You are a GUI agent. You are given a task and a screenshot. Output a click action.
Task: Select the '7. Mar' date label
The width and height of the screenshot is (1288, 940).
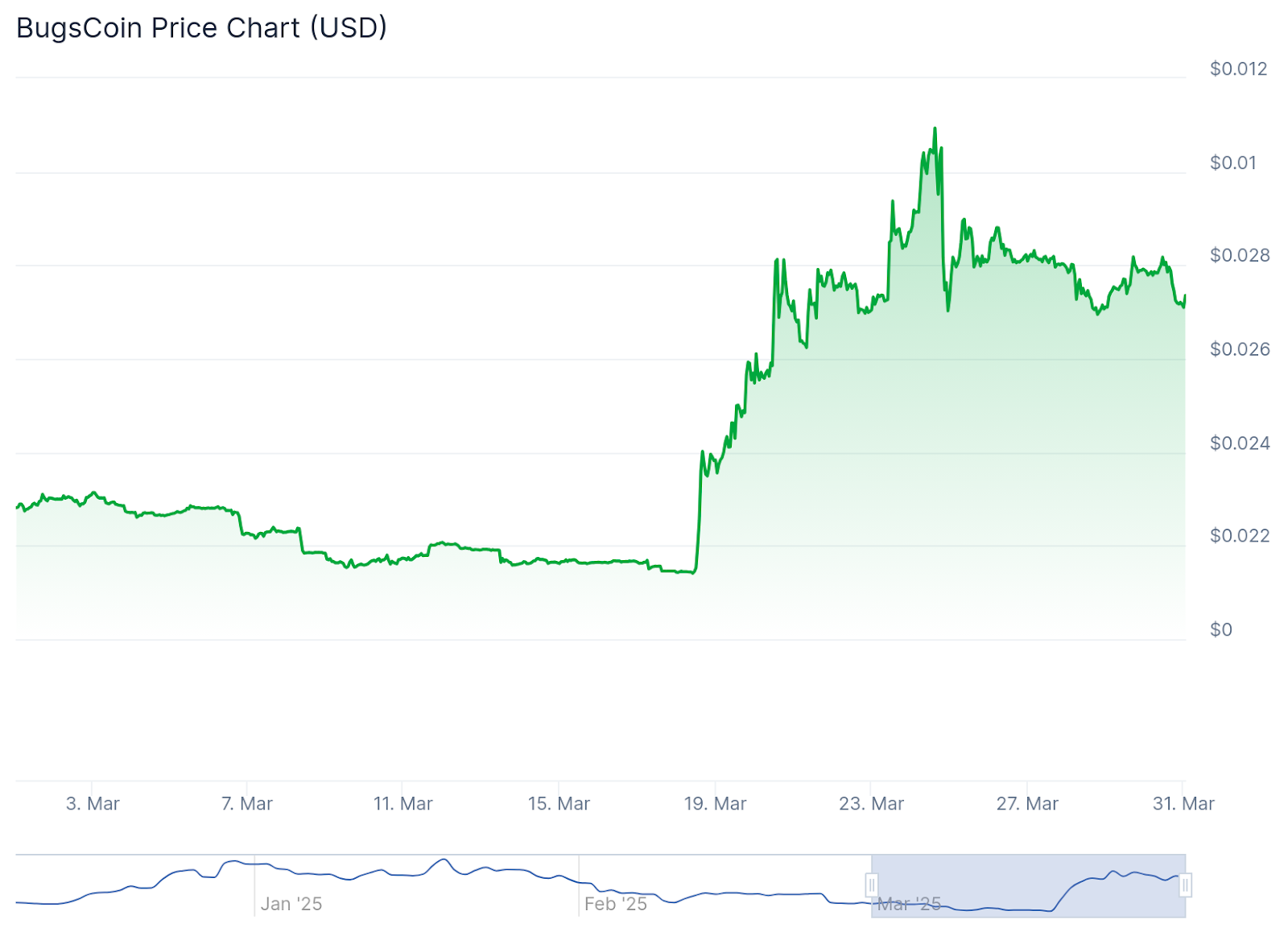(247, 803)
